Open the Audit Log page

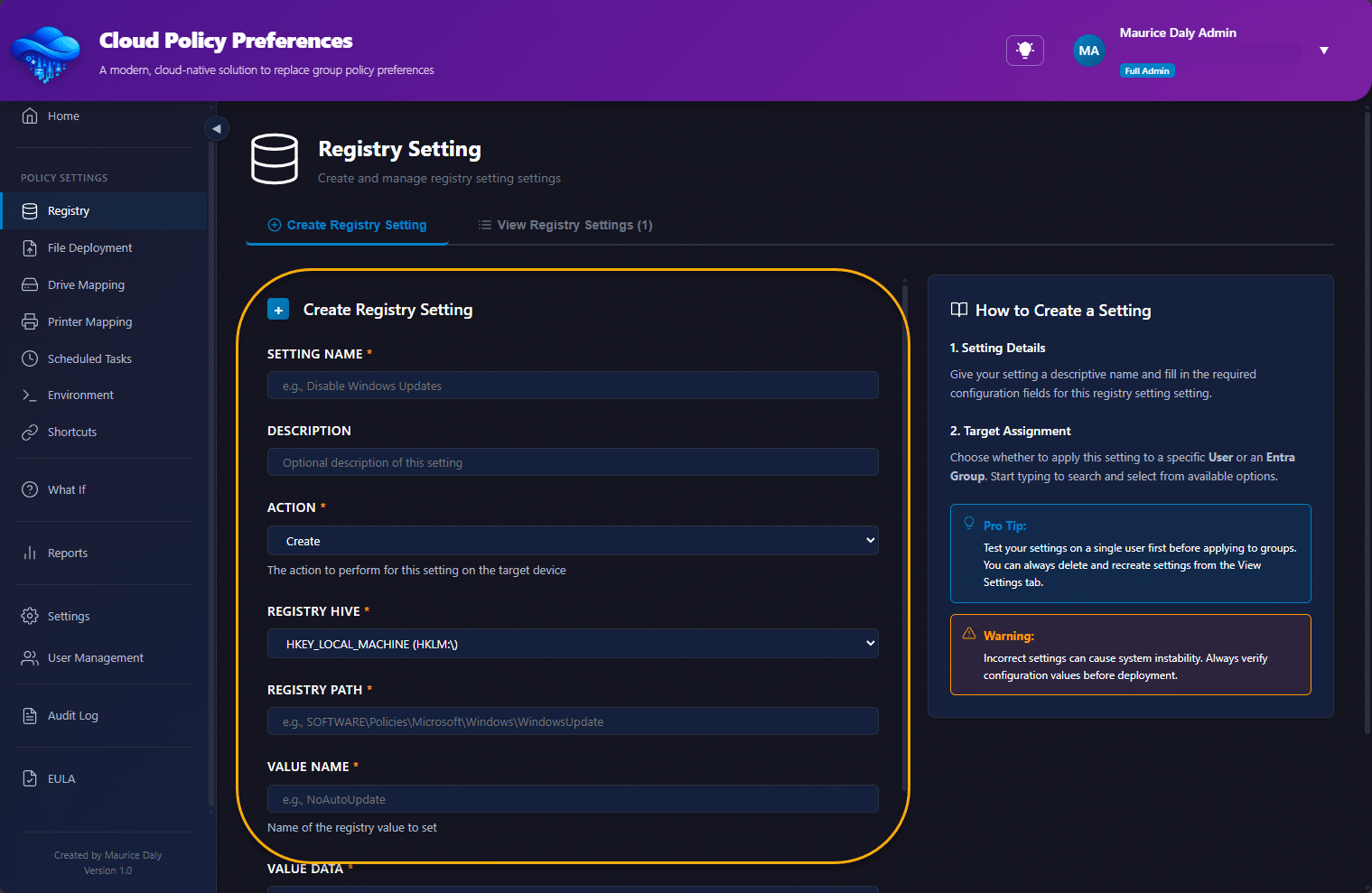click(x=72, y=715)
